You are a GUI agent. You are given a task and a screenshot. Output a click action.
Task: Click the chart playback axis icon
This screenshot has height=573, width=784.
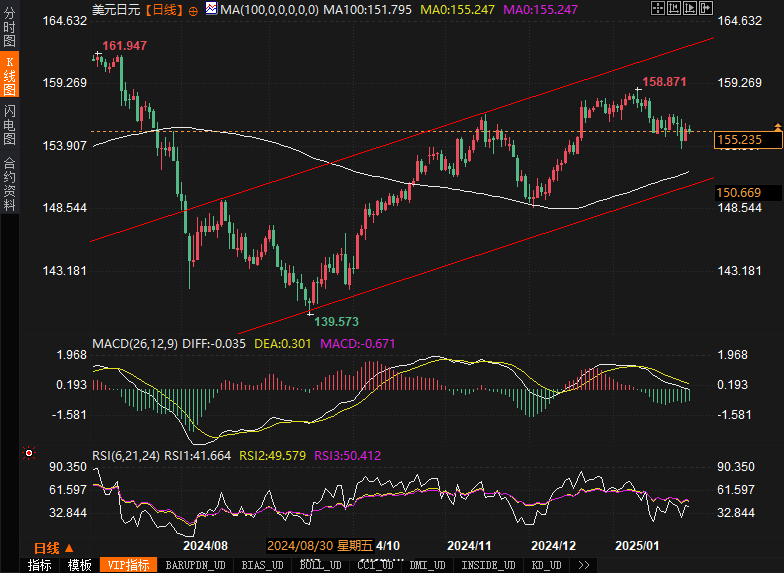[x=690, y=8]
